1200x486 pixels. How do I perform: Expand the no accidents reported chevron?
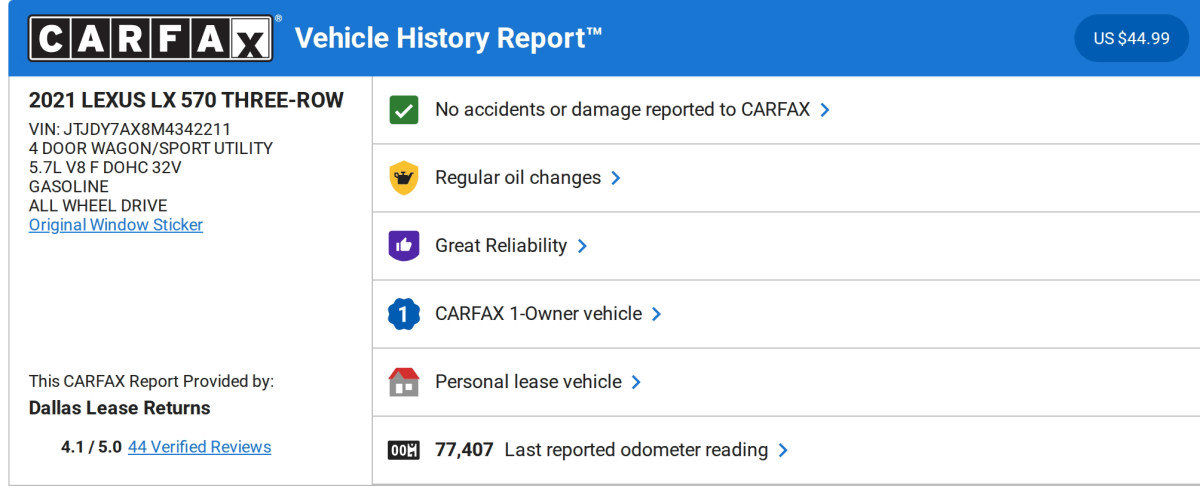pyautogui.click(x=825, y=110)
